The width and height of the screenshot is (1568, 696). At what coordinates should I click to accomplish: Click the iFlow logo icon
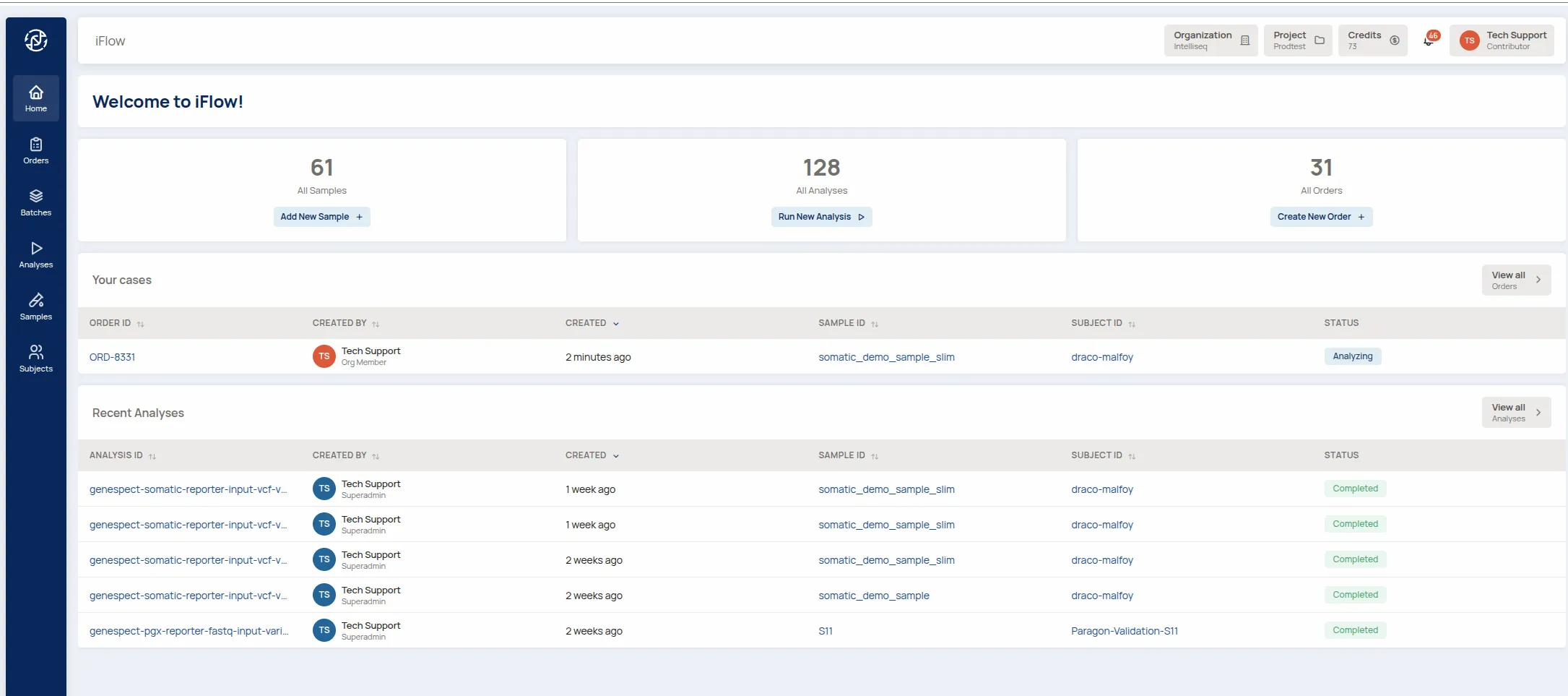[36, 40]
